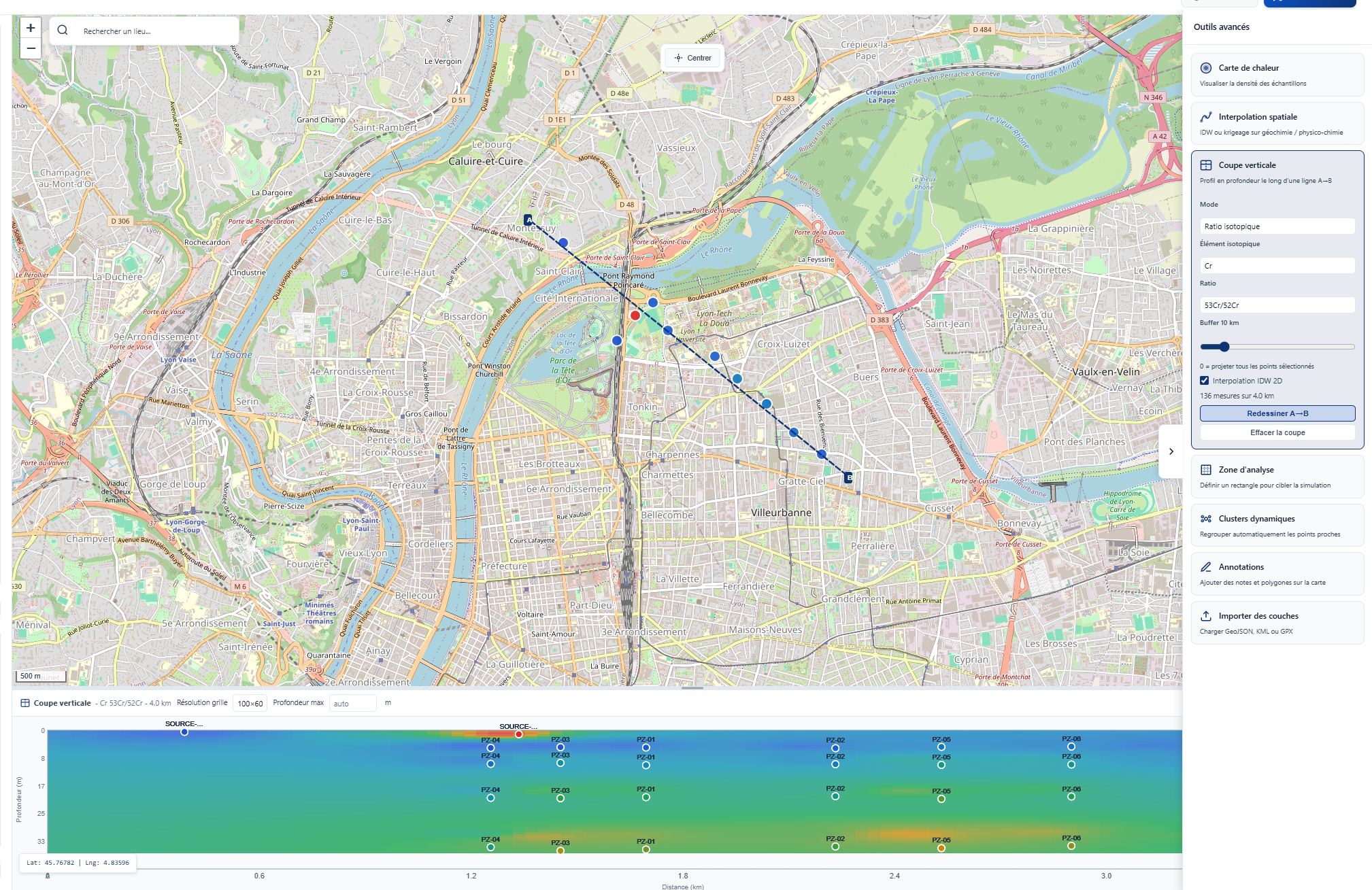This screenshot has width=1372, height=890.
Task: Click the deepest PZ-05 orange point
Action: (x=941, y=848)
